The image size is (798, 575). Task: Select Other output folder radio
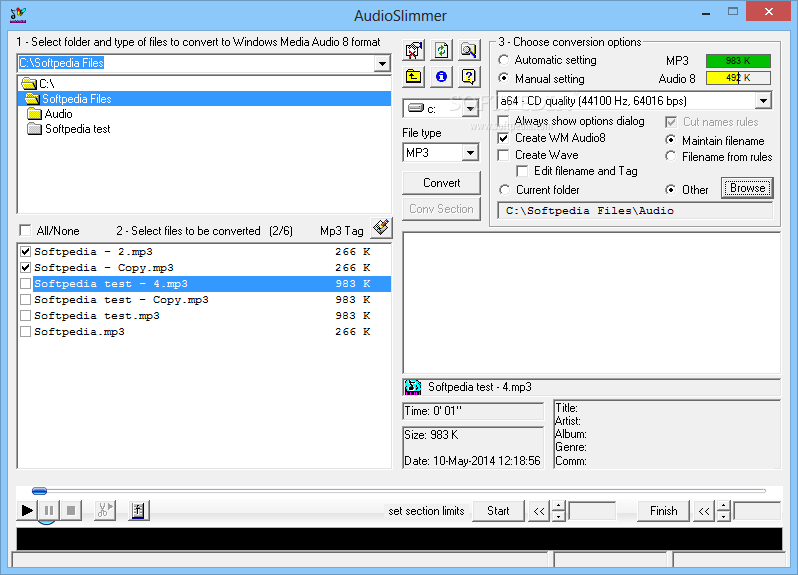(x=671, y=190)
